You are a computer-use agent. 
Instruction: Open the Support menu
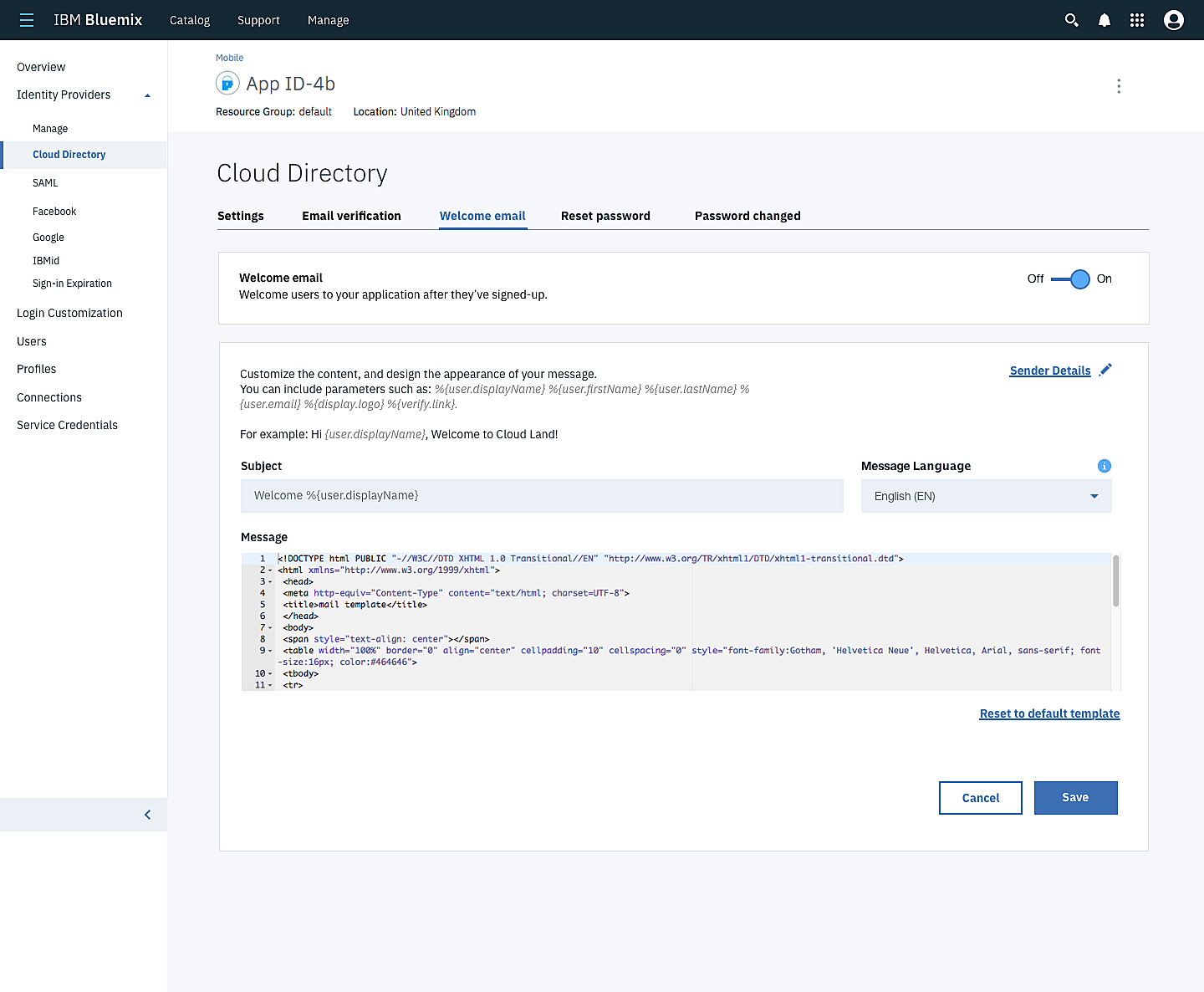tap(258, 20)
